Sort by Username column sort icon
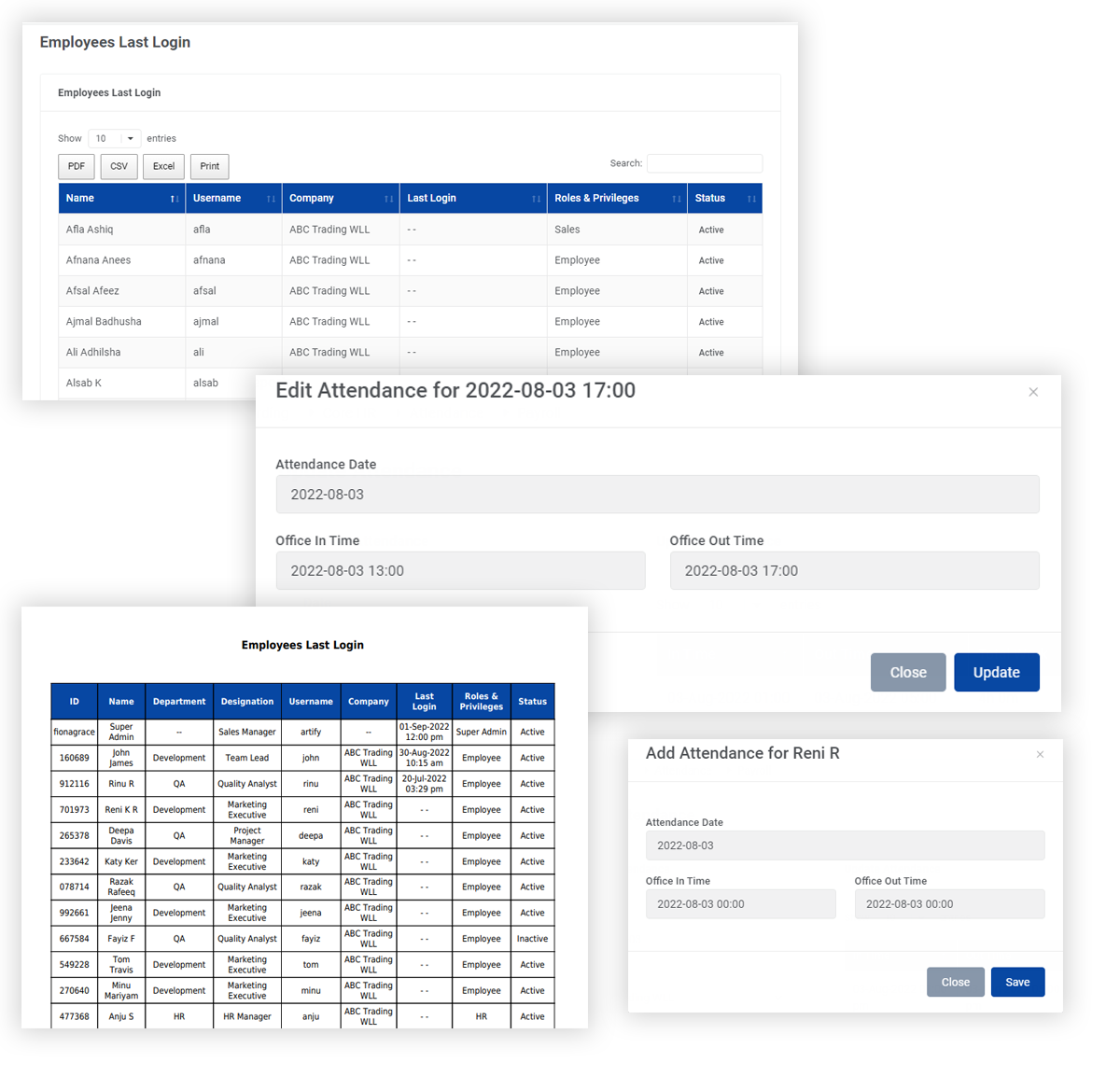 tap(271, 199)
